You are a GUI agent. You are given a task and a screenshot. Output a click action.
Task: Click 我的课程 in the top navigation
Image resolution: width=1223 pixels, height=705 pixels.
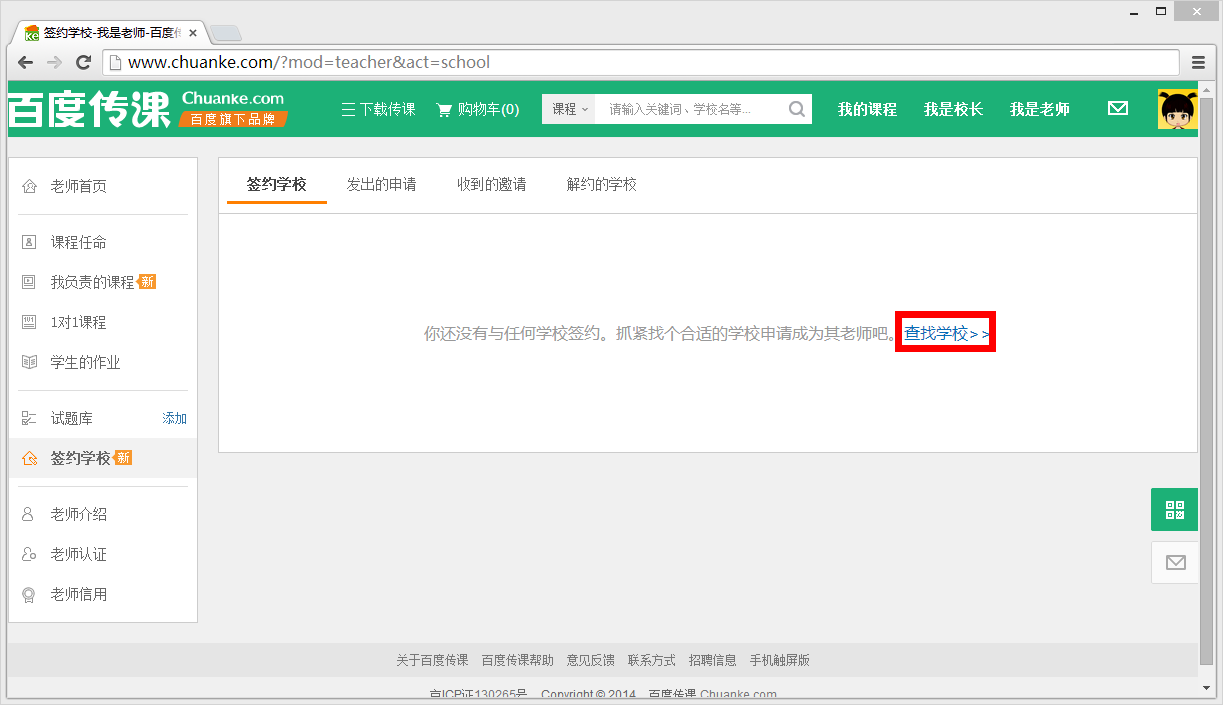tap(866, 109)
